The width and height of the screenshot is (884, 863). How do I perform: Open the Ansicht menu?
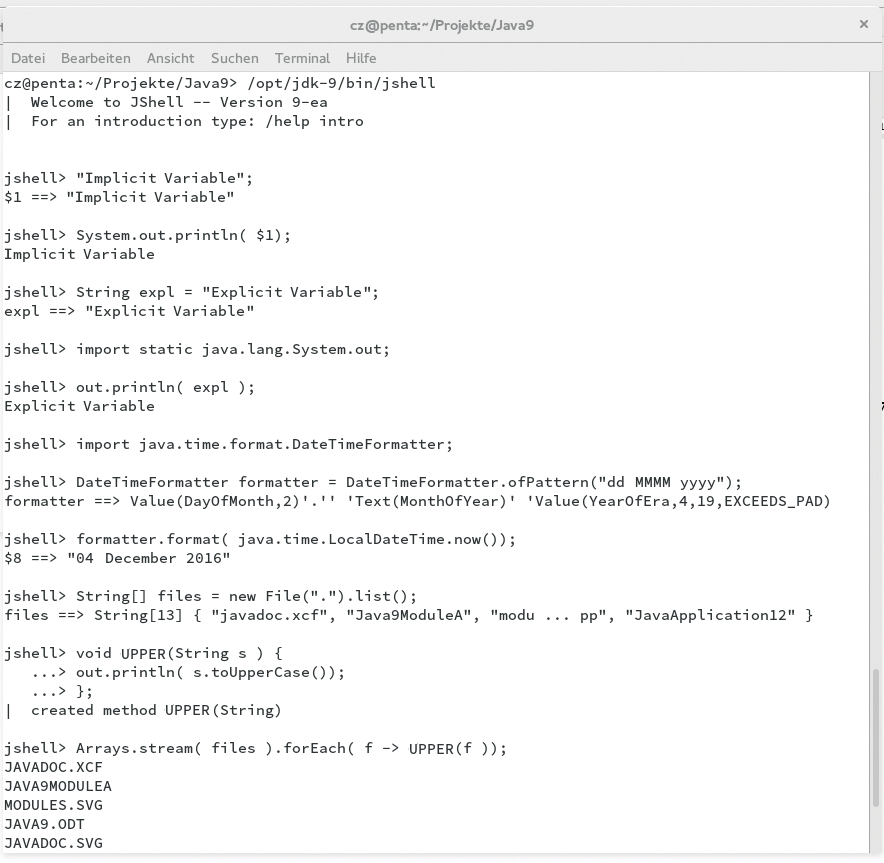[170, 58]
